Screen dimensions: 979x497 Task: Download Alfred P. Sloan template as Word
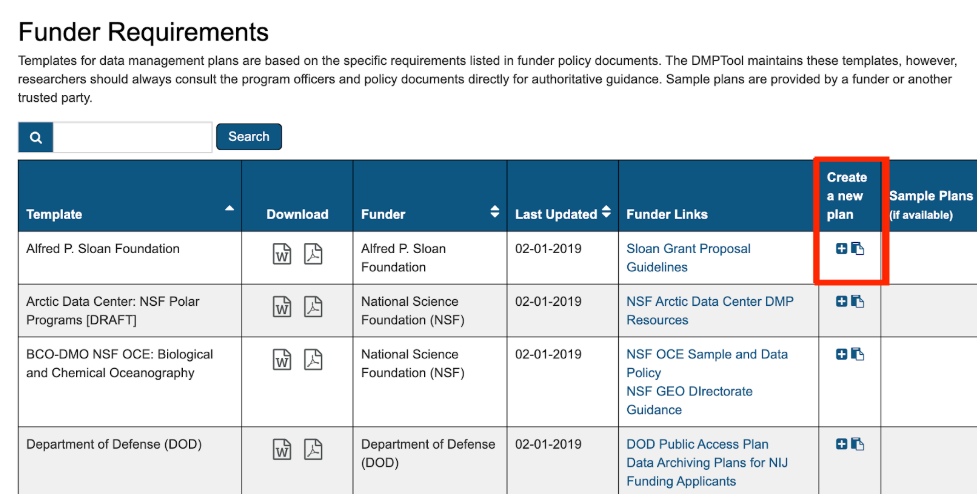(x=283, y=254)
